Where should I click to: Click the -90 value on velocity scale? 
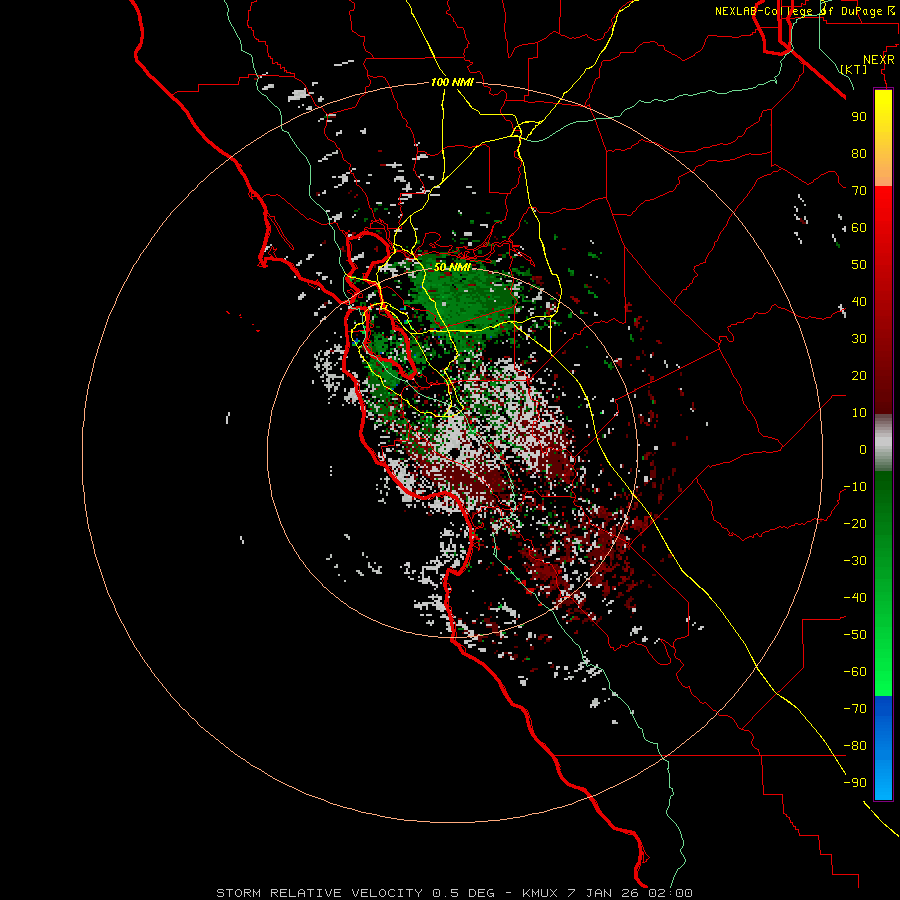point(855,783)
